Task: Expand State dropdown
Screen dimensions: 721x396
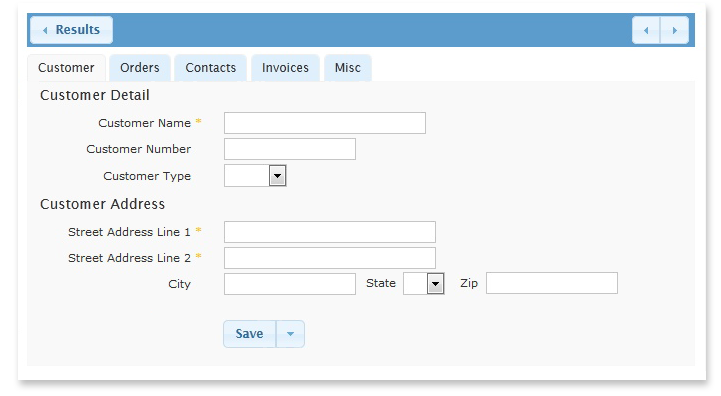Action: 435,283
